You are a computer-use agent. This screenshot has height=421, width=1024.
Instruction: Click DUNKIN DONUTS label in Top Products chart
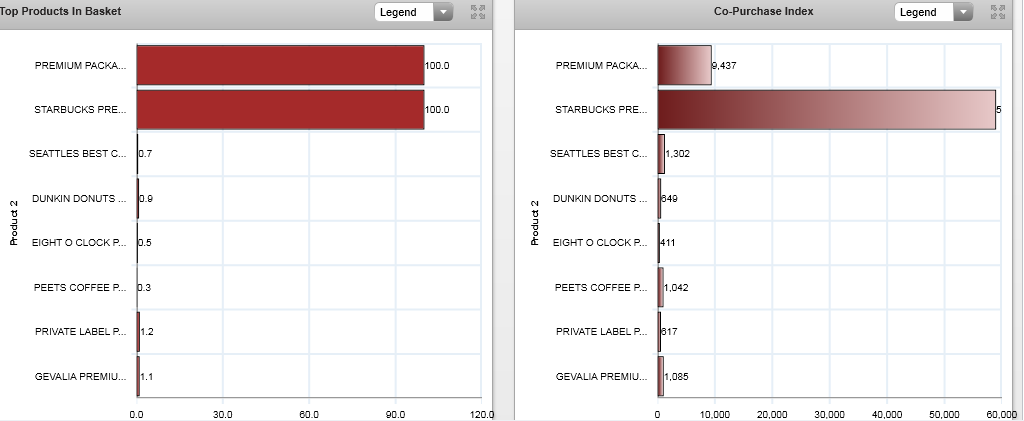pyautogui.click(x=79, y=199)
